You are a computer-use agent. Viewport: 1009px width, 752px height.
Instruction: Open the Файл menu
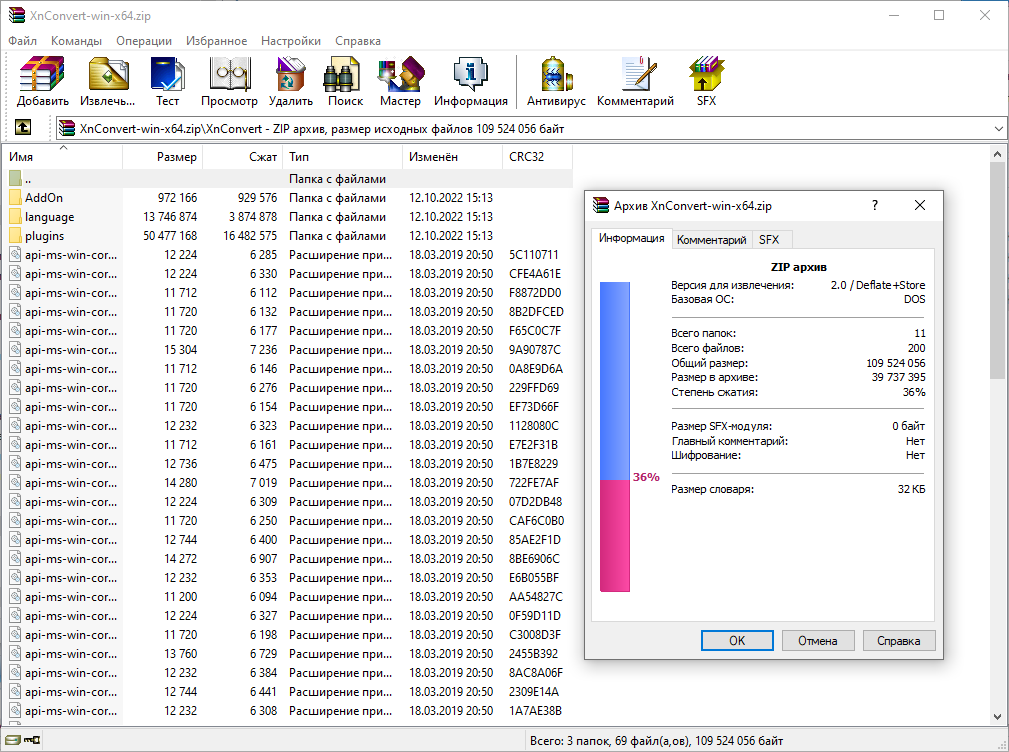tap(23, 41)
